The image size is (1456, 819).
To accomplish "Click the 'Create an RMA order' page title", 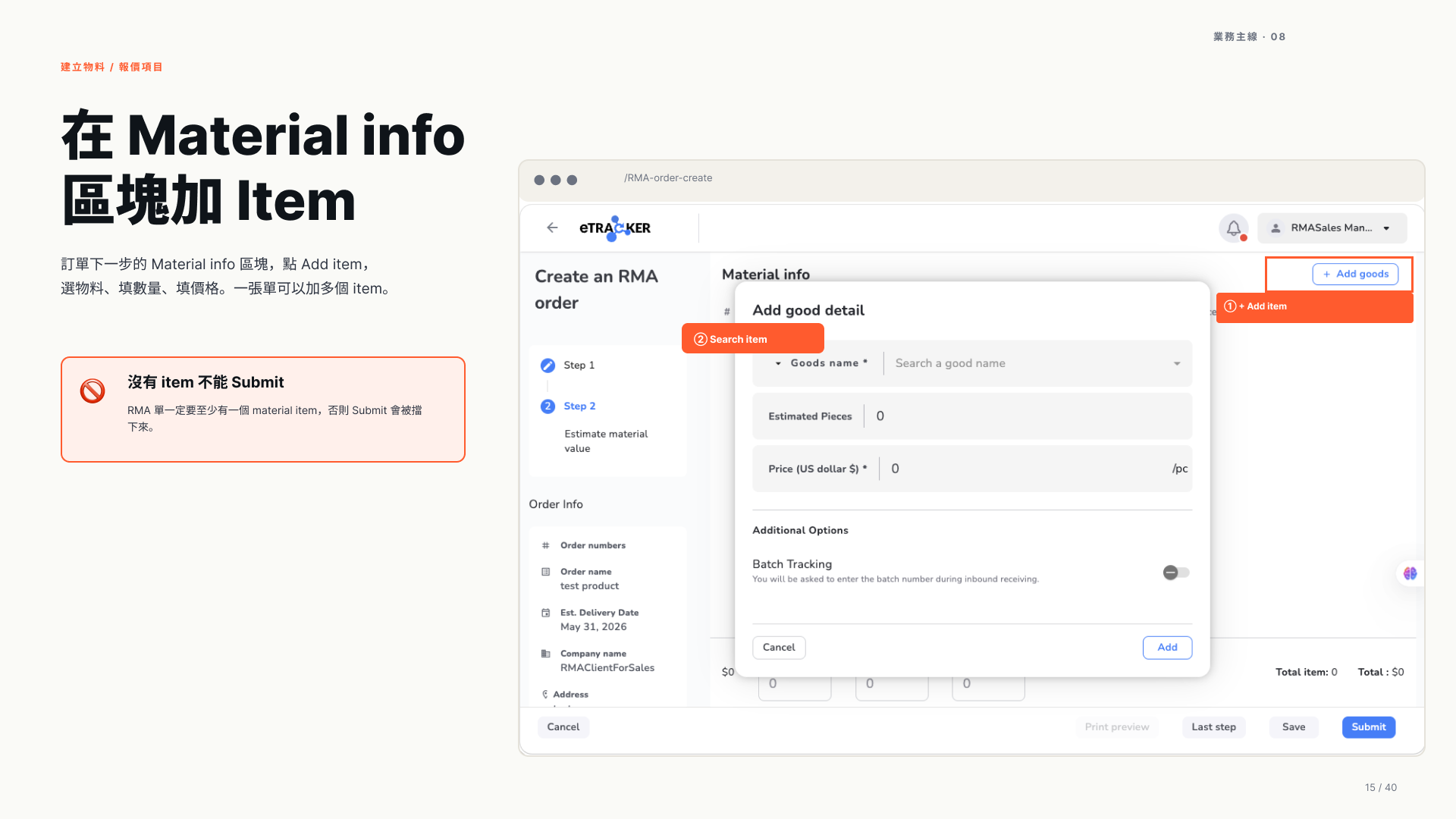I will pos(596,290).
